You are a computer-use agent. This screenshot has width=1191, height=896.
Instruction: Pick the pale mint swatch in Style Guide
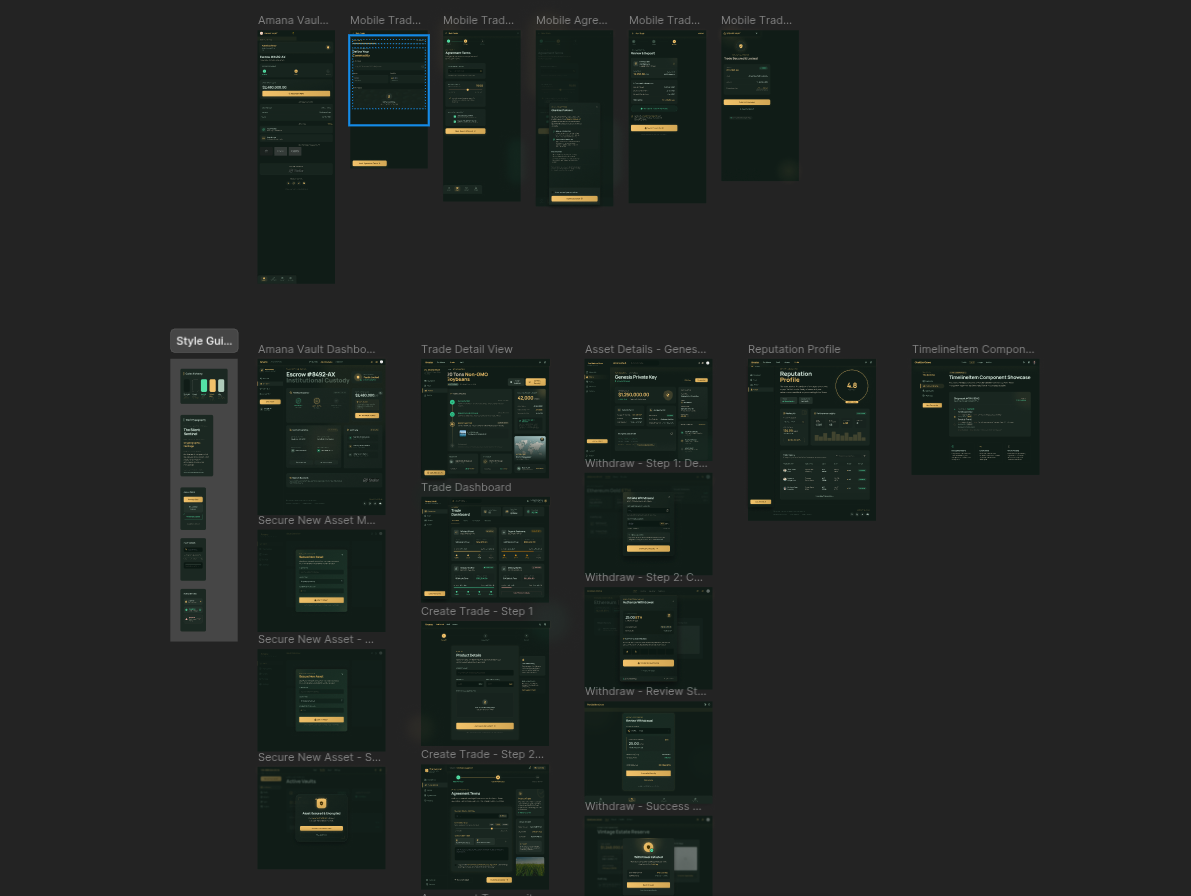221,386
